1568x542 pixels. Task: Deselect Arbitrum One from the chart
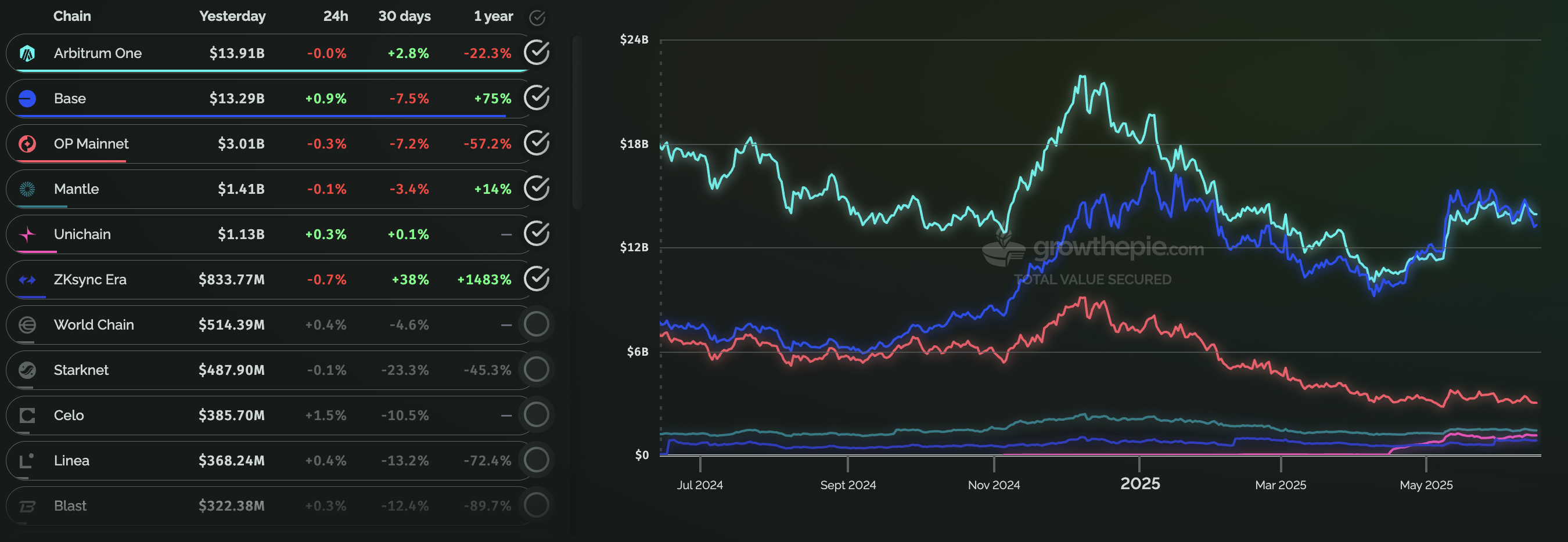[536, 53]
